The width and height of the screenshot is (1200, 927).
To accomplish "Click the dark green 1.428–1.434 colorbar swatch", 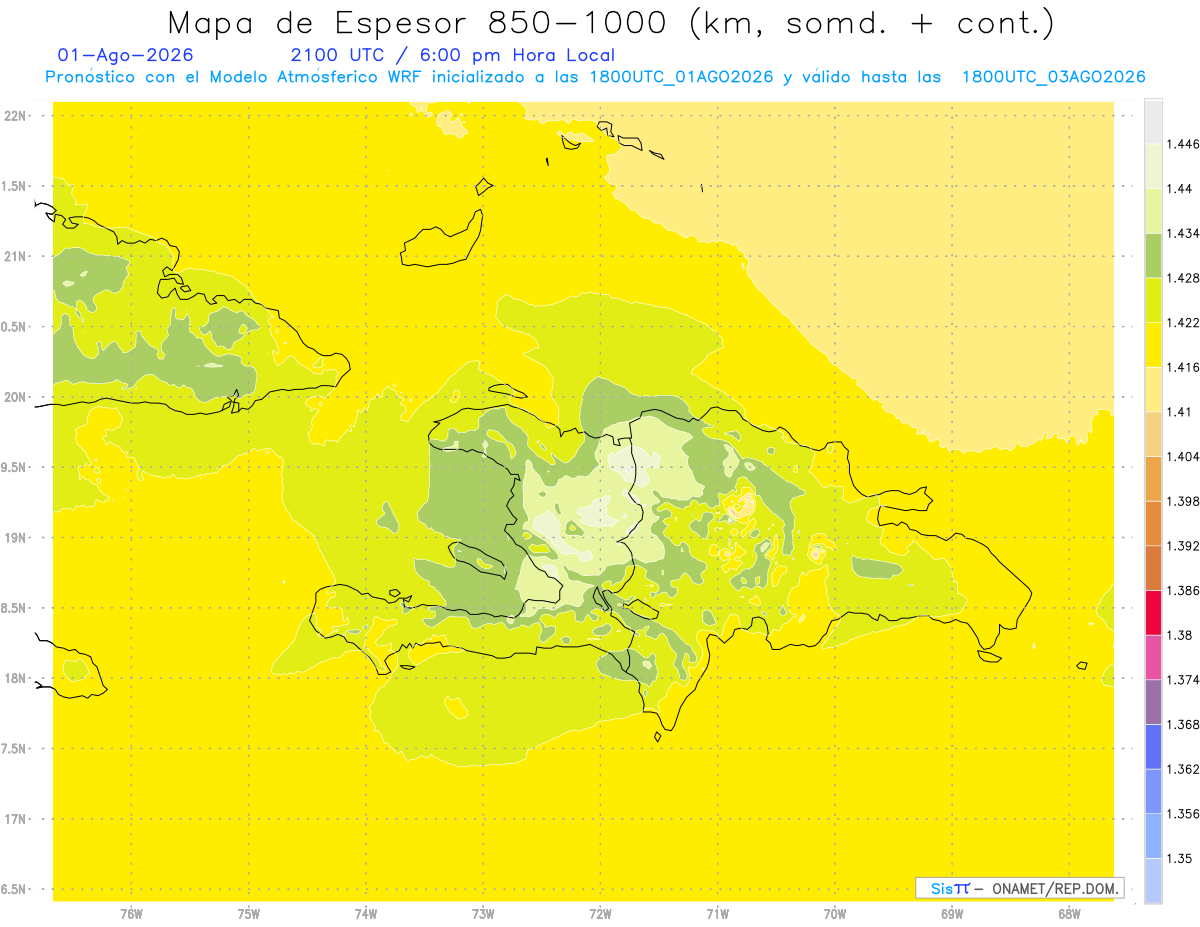I will click(1153, 256).
